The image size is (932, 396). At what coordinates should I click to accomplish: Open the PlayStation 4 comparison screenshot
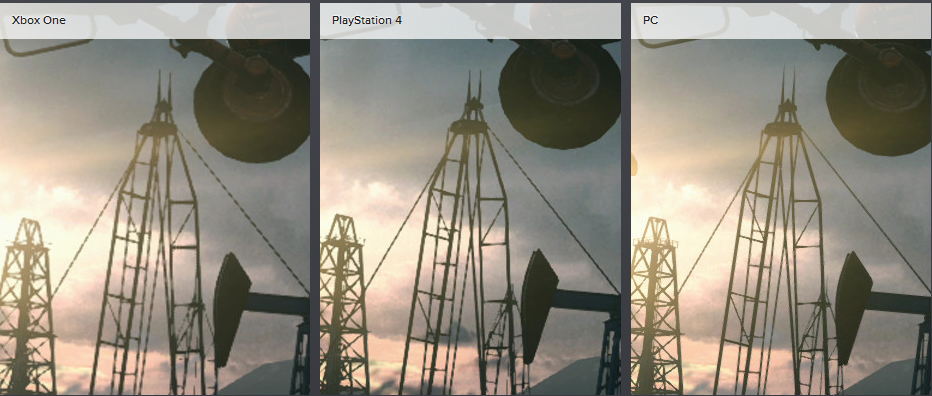coord(470,199)
